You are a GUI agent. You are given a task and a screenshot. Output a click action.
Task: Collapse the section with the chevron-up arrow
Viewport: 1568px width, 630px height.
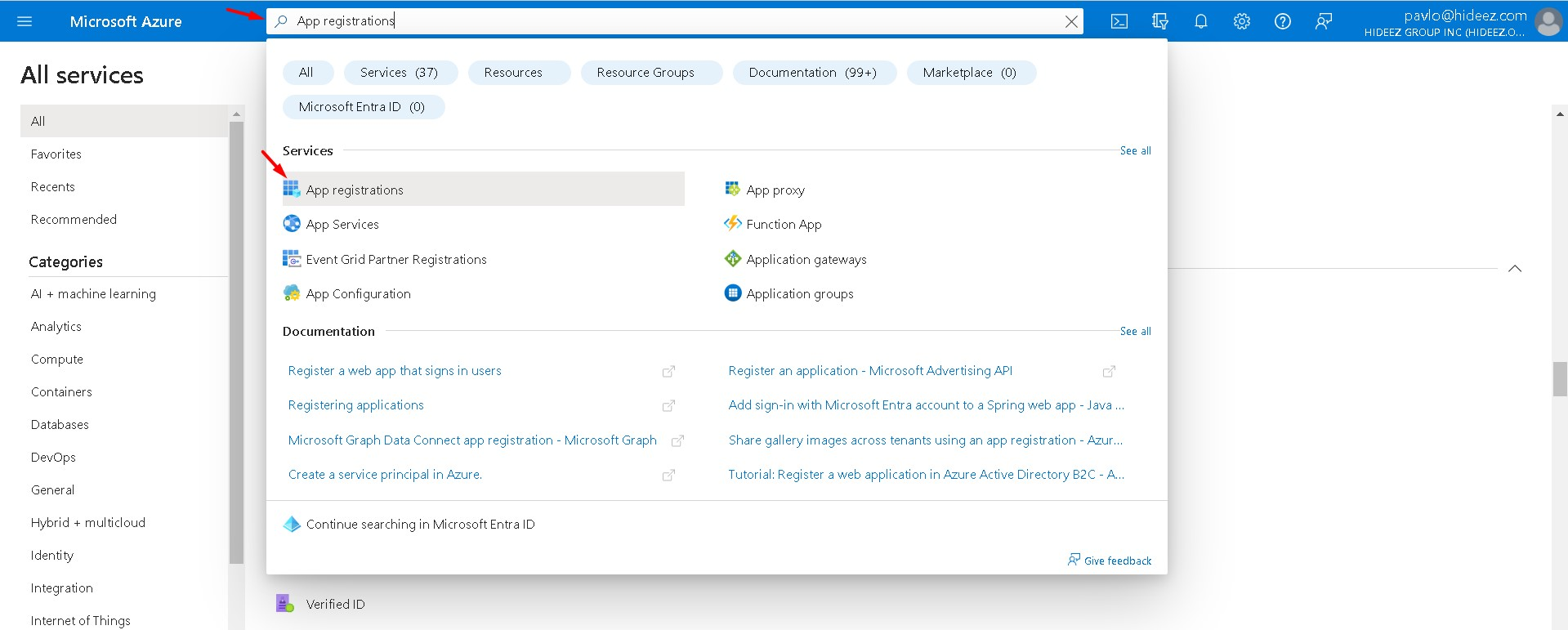pos(1515,269)
